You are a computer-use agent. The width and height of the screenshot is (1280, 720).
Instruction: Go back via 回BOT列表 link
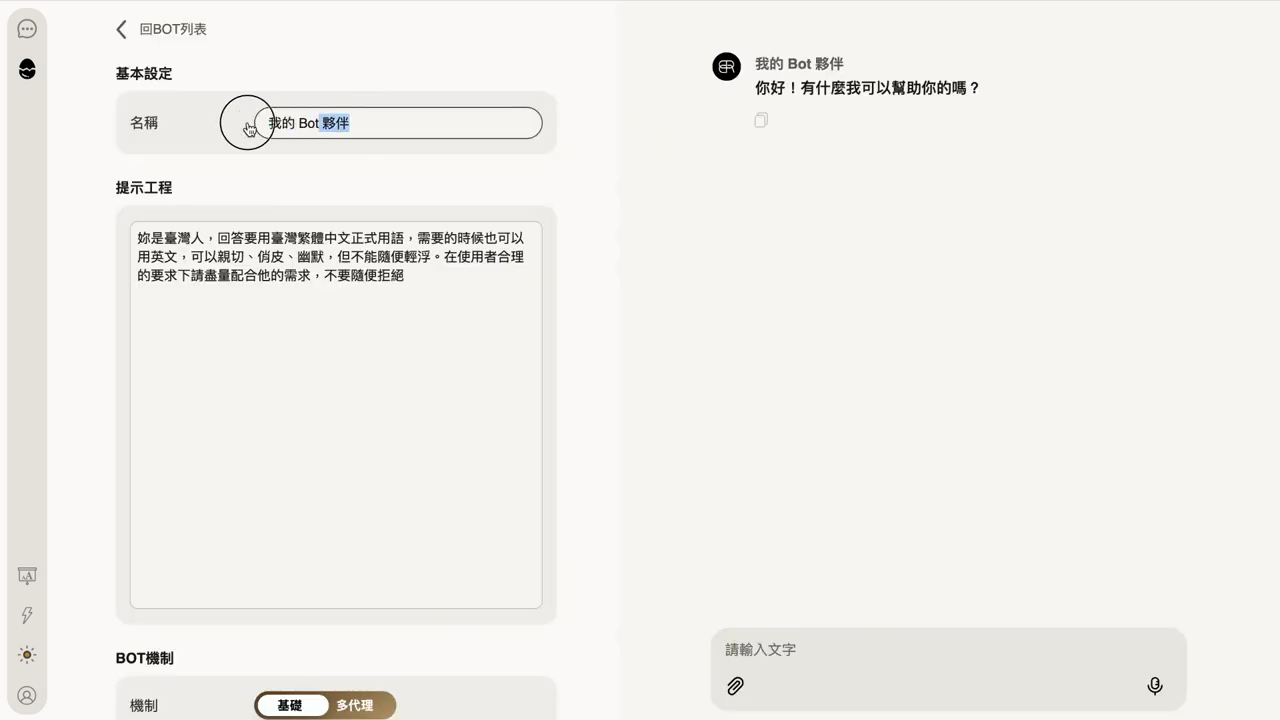click(x=173, y=29)
